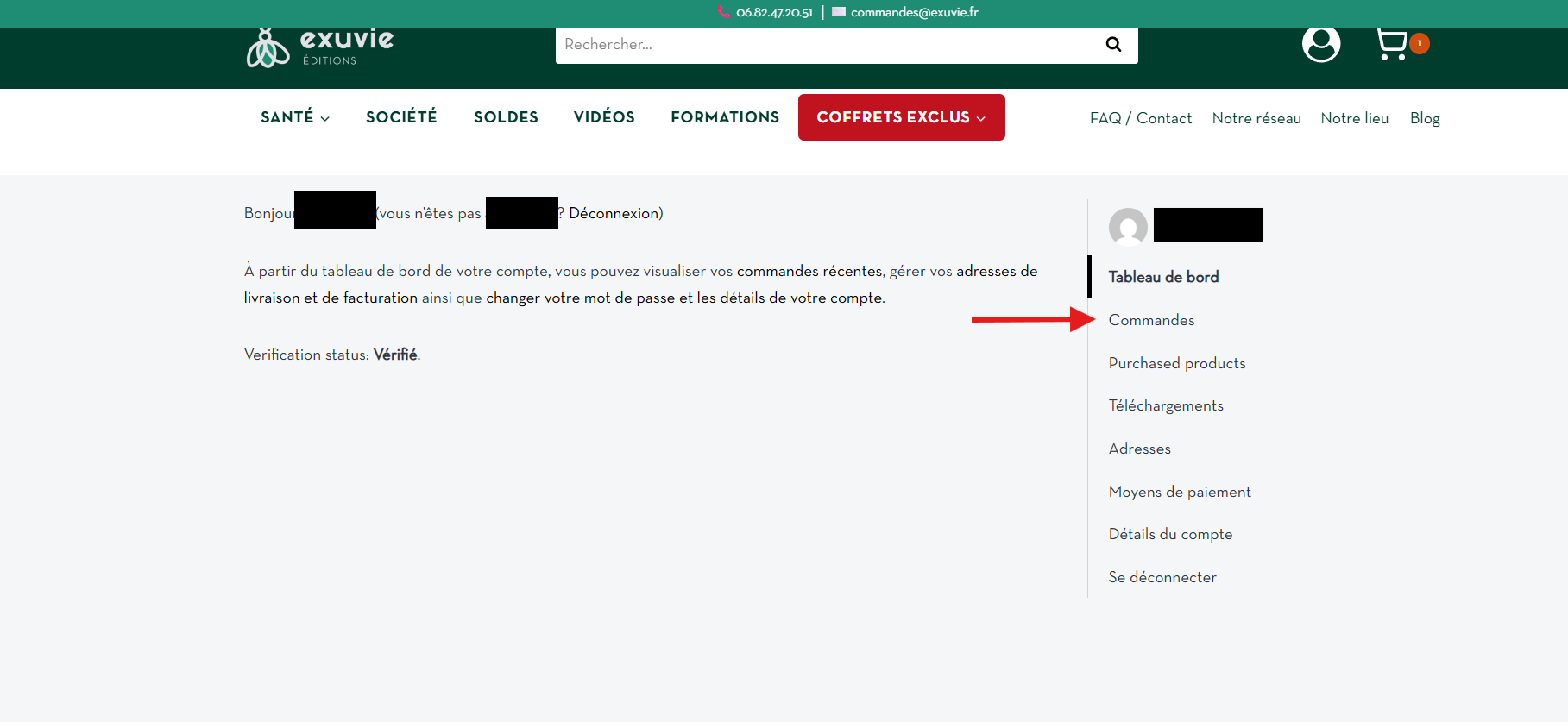1568x722 pixels.
Task: Select Commandes in the account sidebar
Action: (1151, 320)
